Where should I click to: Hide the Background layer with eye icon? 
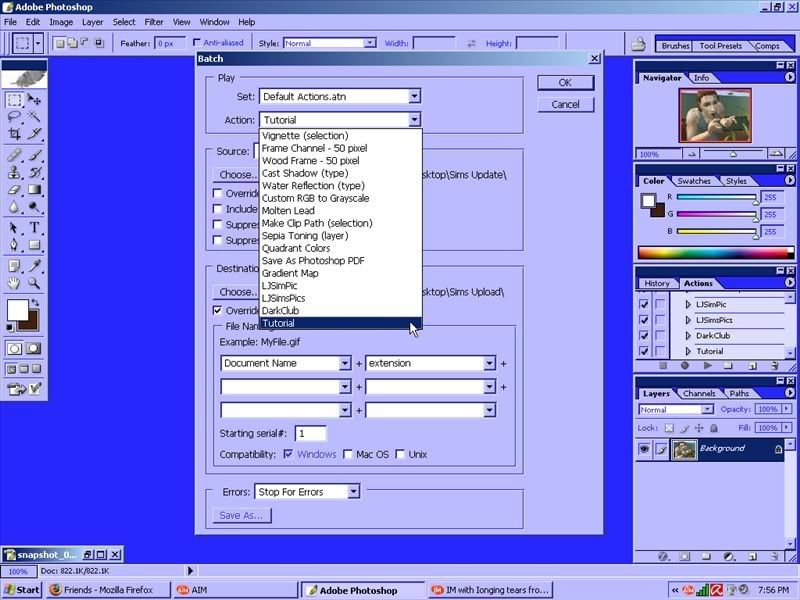[644, 448]
